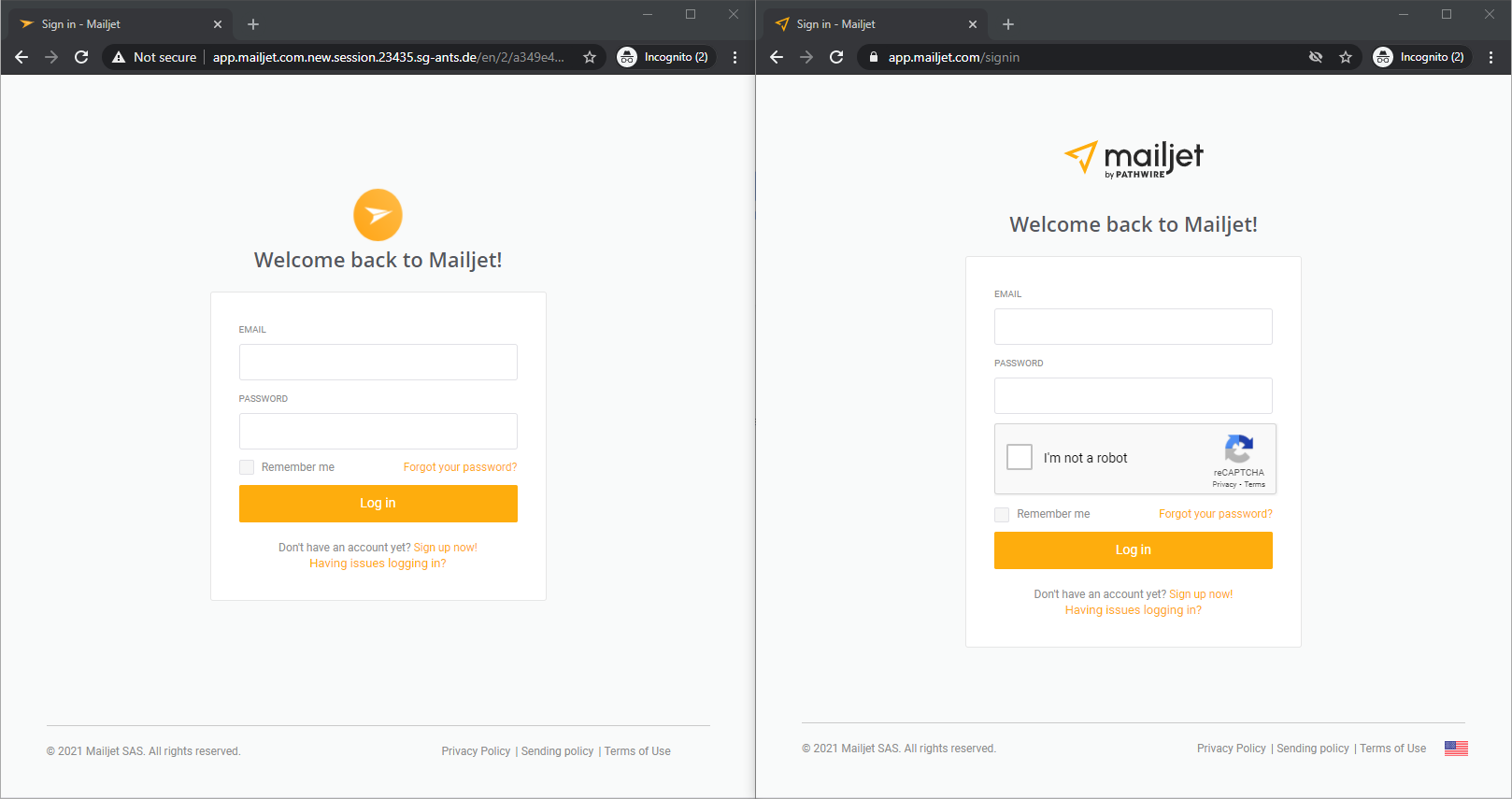Close the Sign in tab in left window
This screenshot has height=799, width=1512.
pyautogui.click(x=218, y=24)
